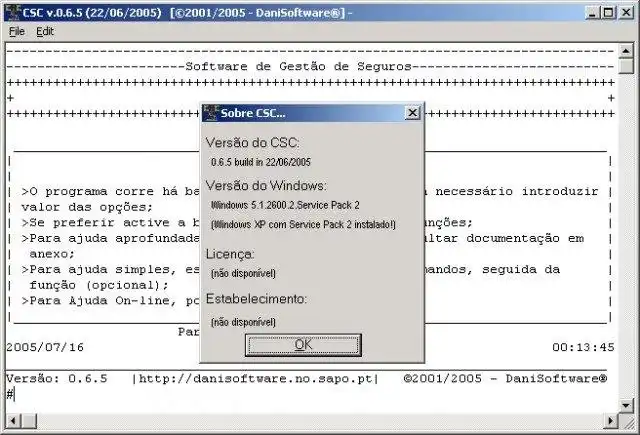
Task: Click the CSC main window title icon
Action: coord(13,12)
